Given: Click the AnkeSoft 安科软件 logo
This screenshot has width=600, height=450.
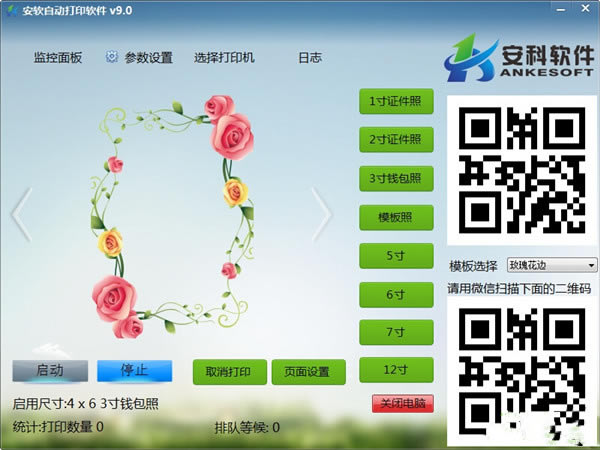Looking at the screenshot, I should pyautogui.click(x=518, y=58).
